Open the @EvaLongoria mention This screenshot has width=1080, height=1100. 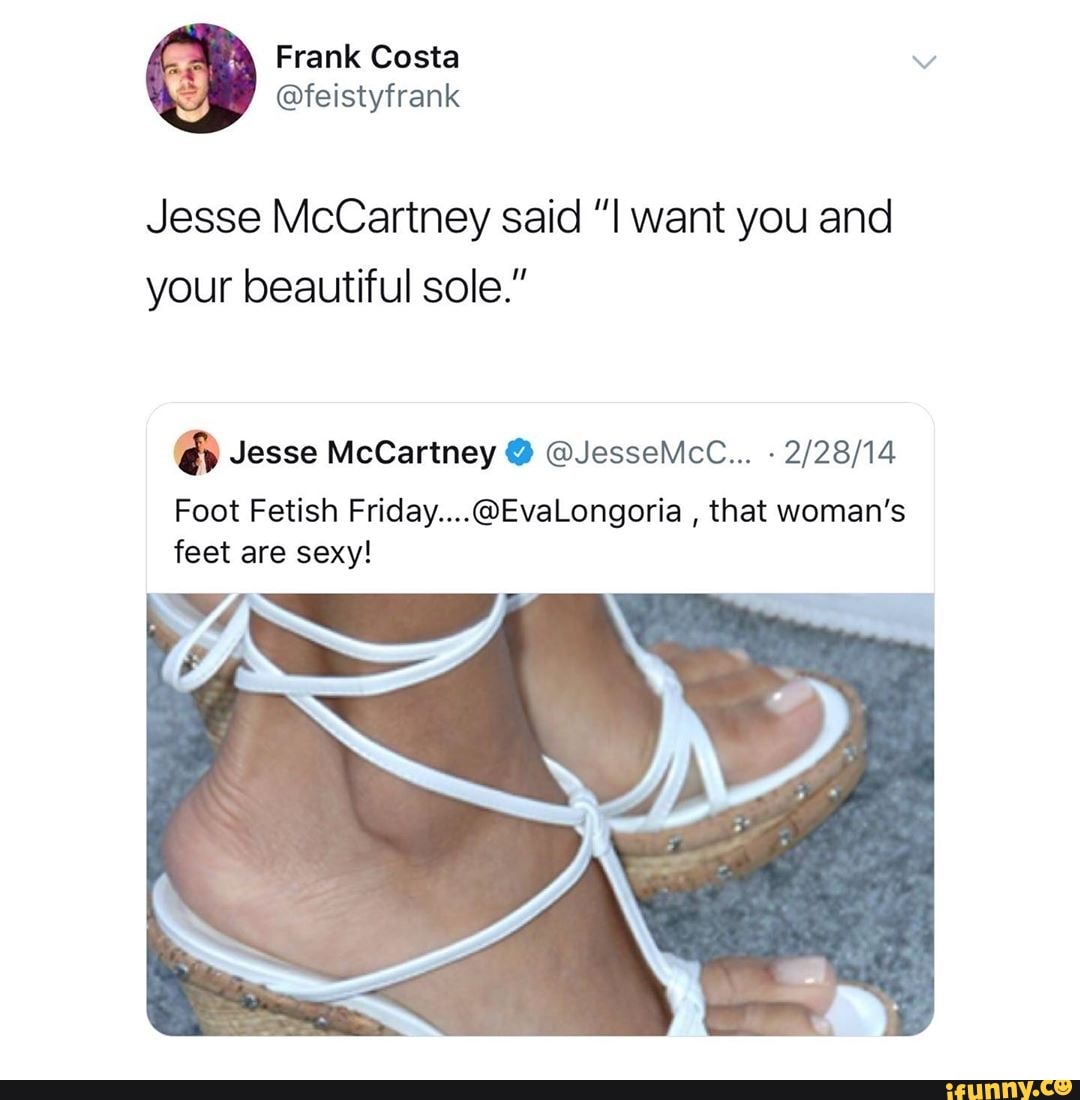pos(578,511)
